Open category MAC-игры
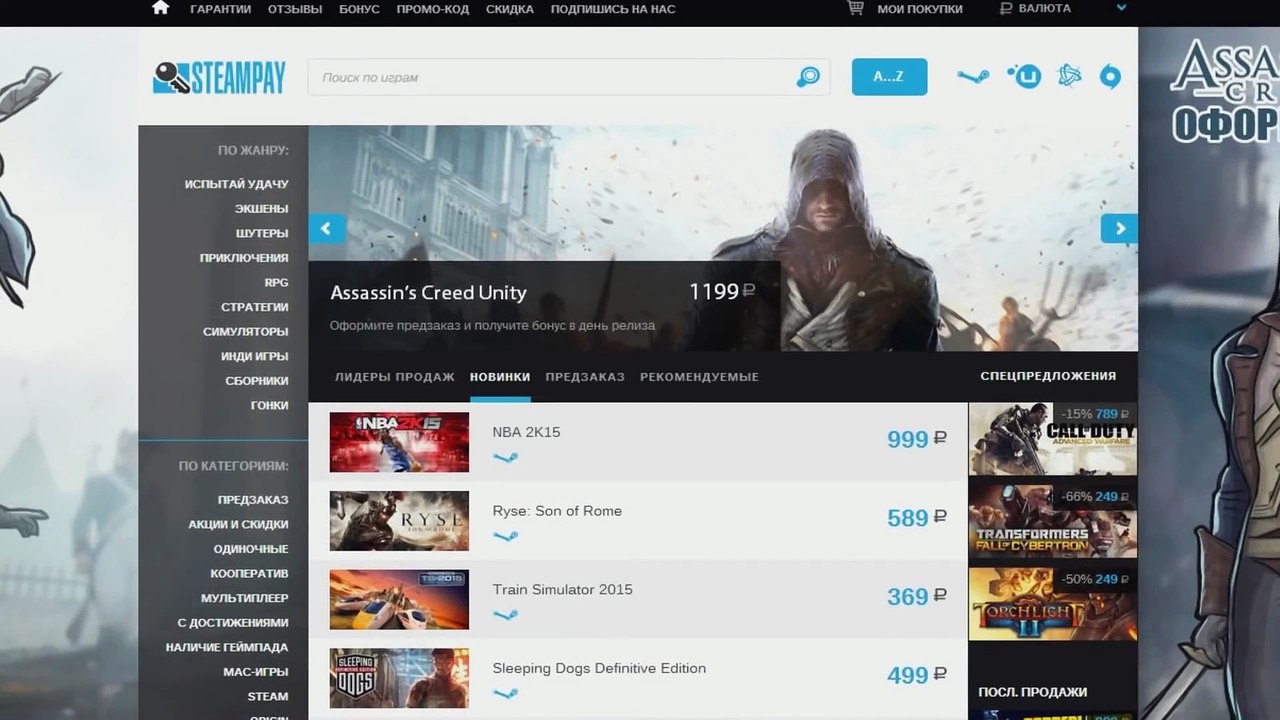 point(256,672)
